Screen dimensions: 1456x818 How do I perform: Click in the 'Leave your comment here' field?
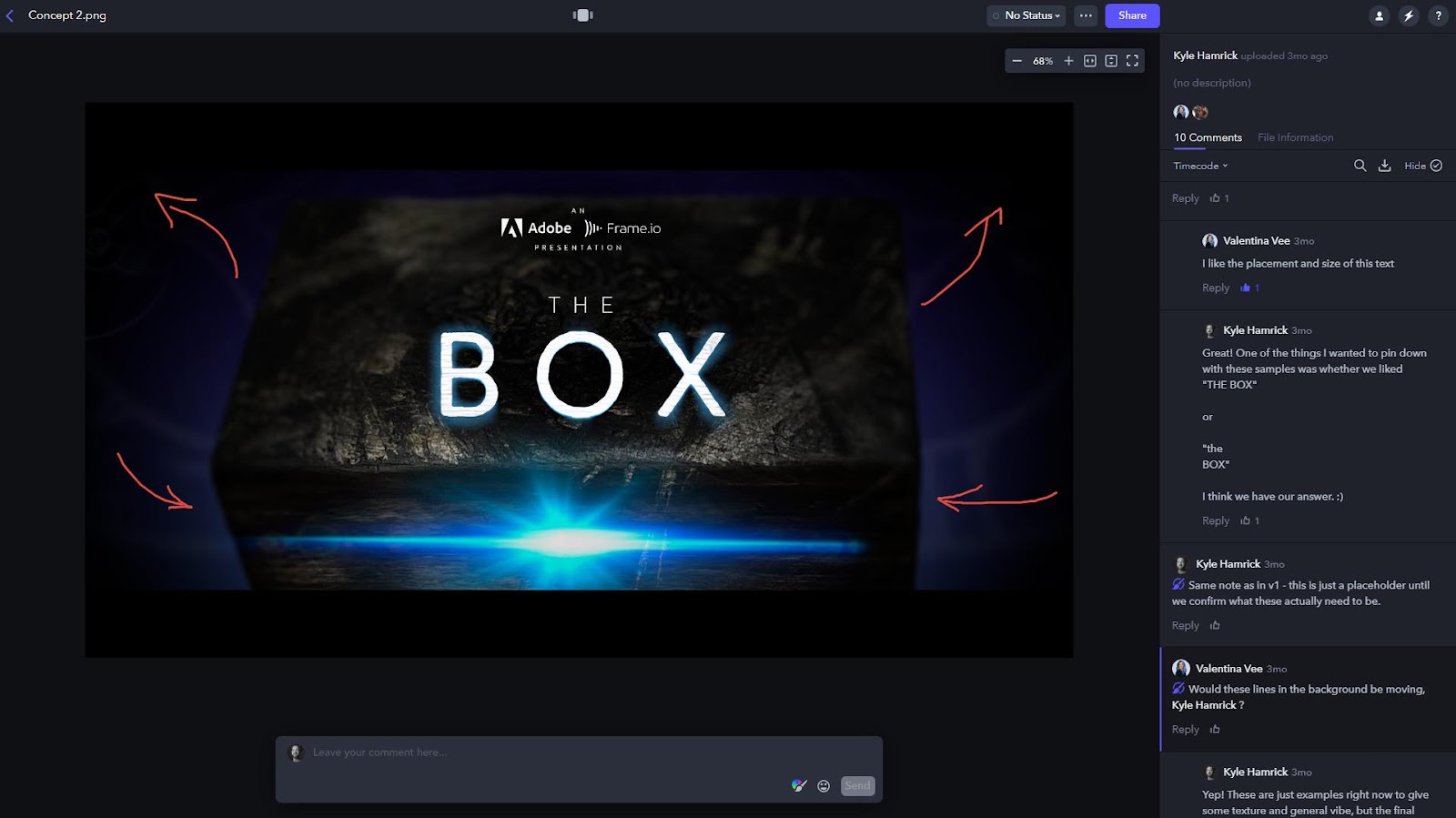(579, 752)
